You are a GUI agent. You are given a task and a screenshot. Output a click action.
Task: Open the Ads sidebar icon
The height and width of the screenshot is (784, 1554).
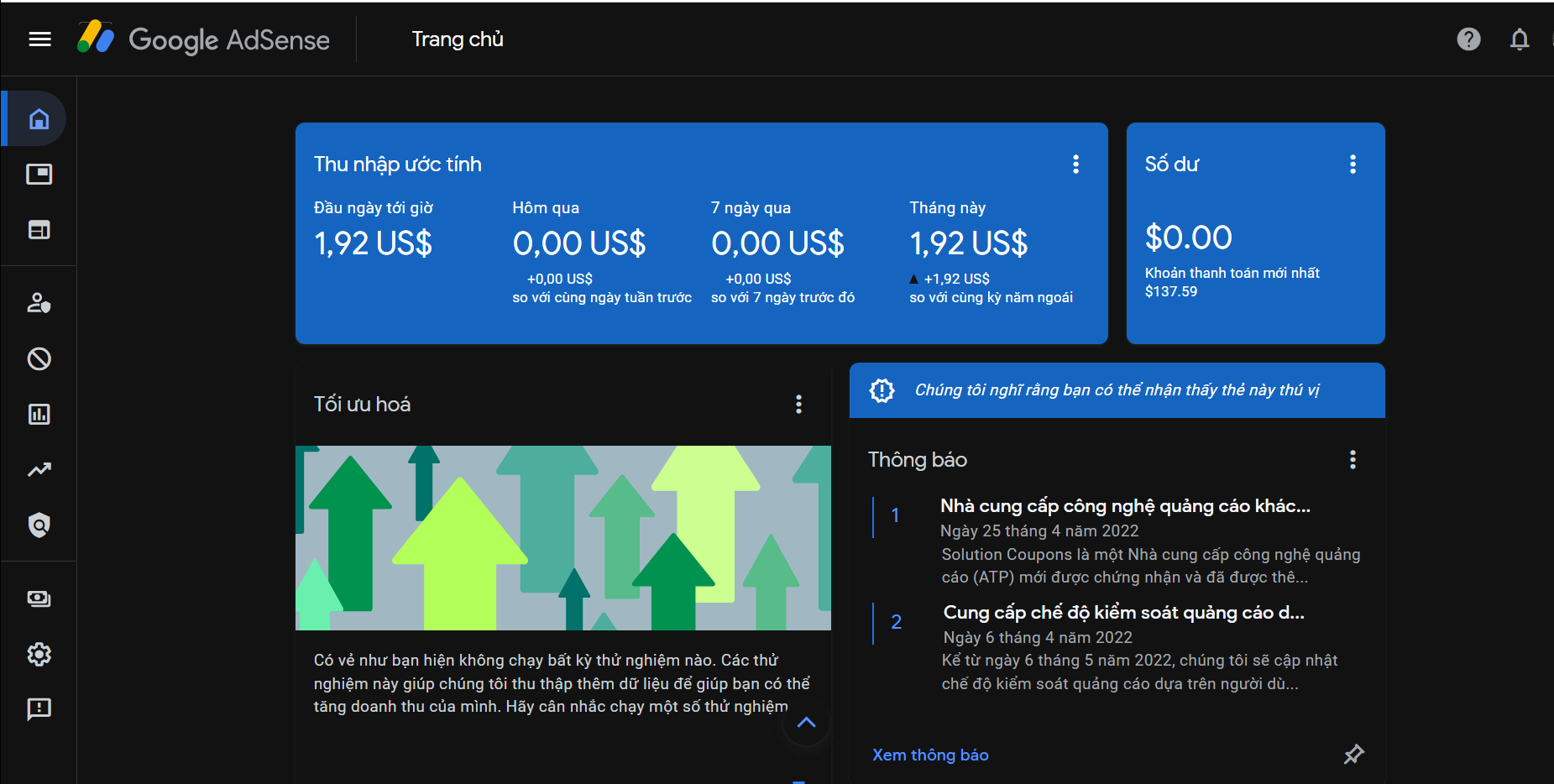pos(39,175)
